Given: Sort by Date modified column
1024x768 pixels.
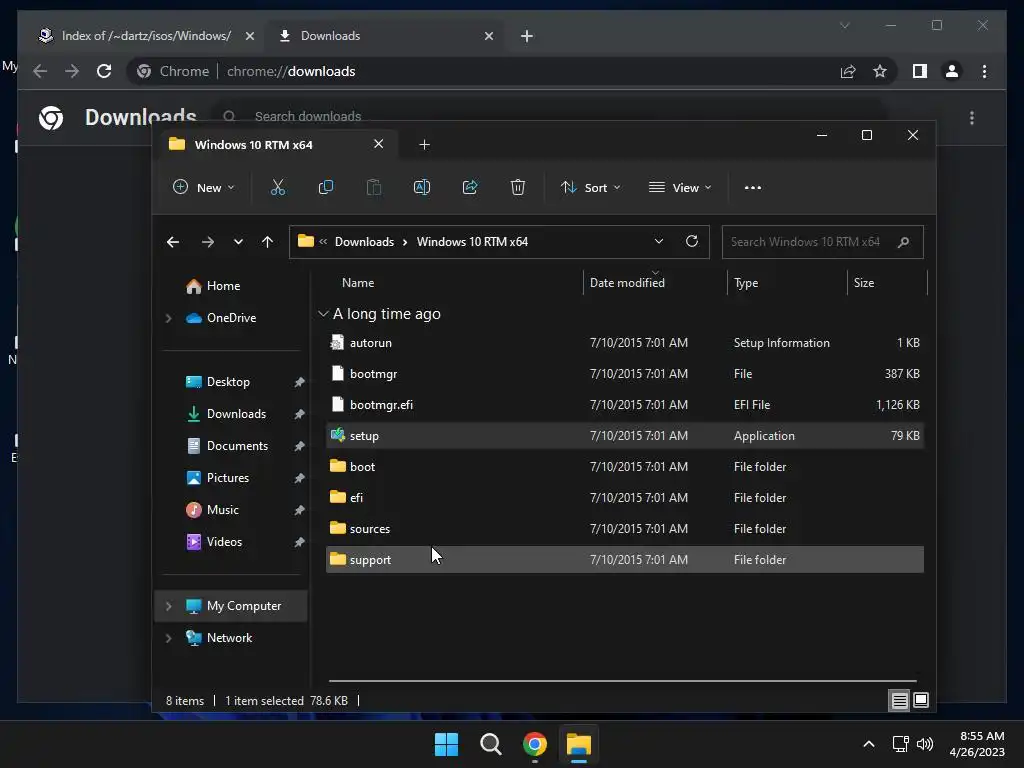Looking at the screenshot, I should pos(627,283).
